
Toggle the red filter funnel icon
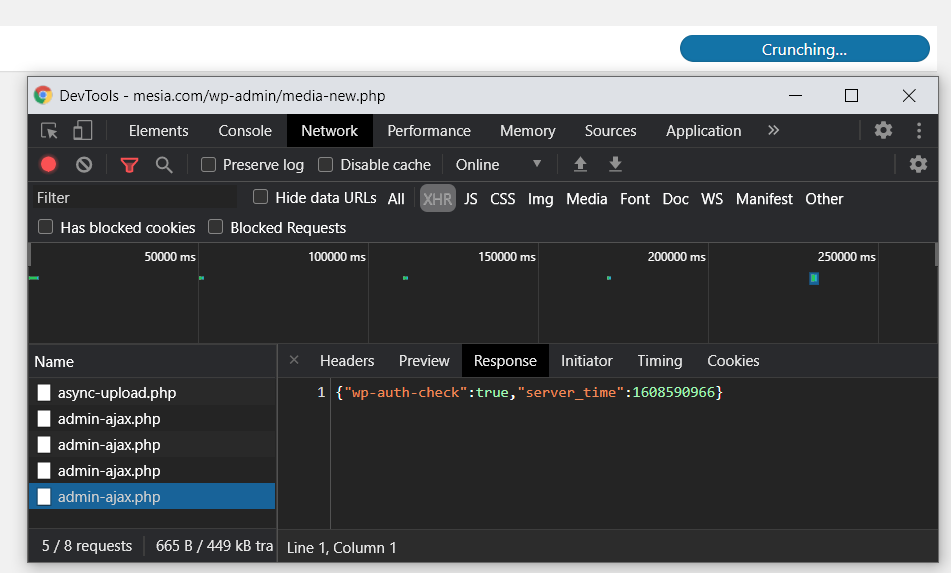coord(129,165)
